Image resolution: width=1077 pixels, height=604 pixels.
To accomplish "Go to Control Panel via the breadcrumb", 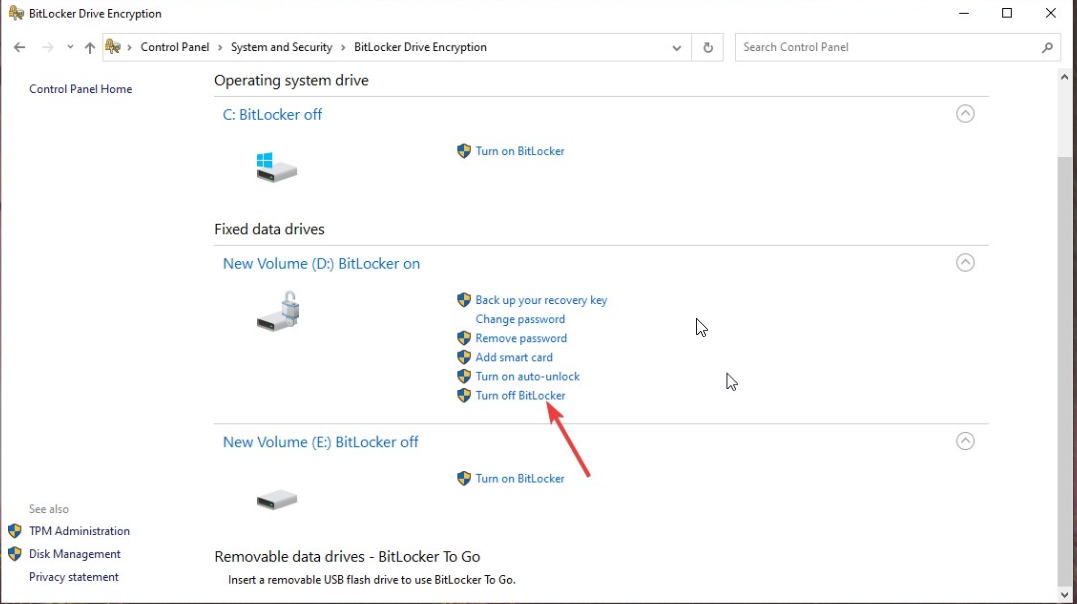I will [175, 47].
